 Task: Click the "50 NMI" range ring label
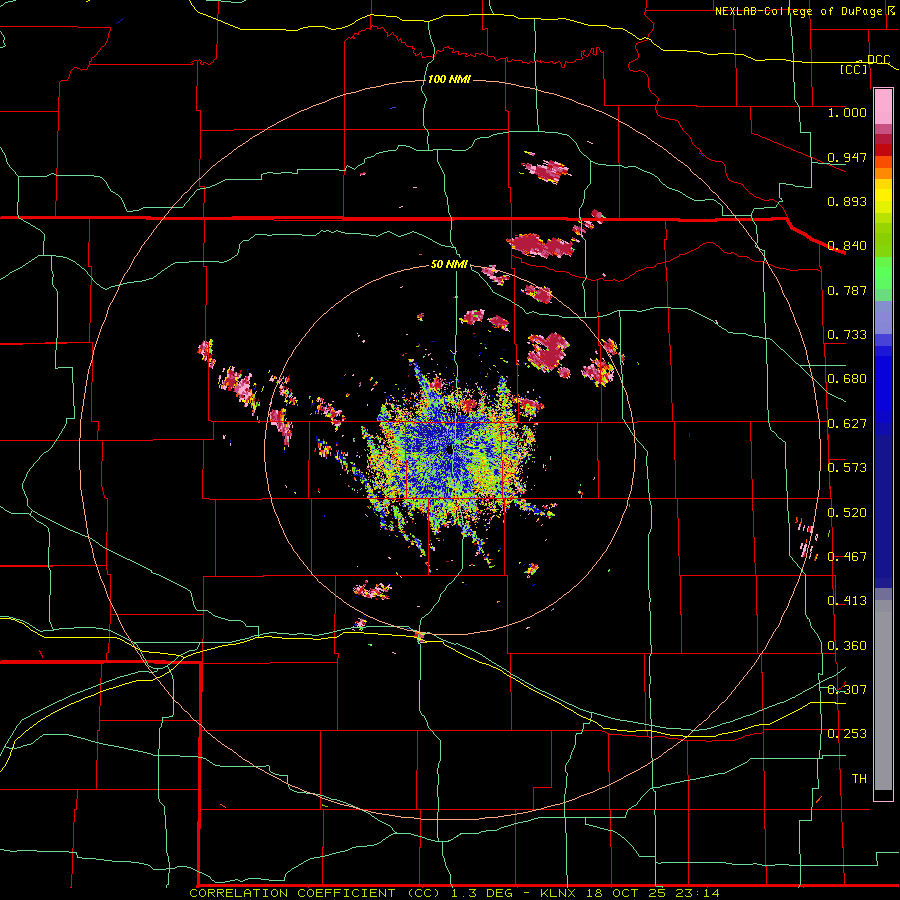coord(449,264)
